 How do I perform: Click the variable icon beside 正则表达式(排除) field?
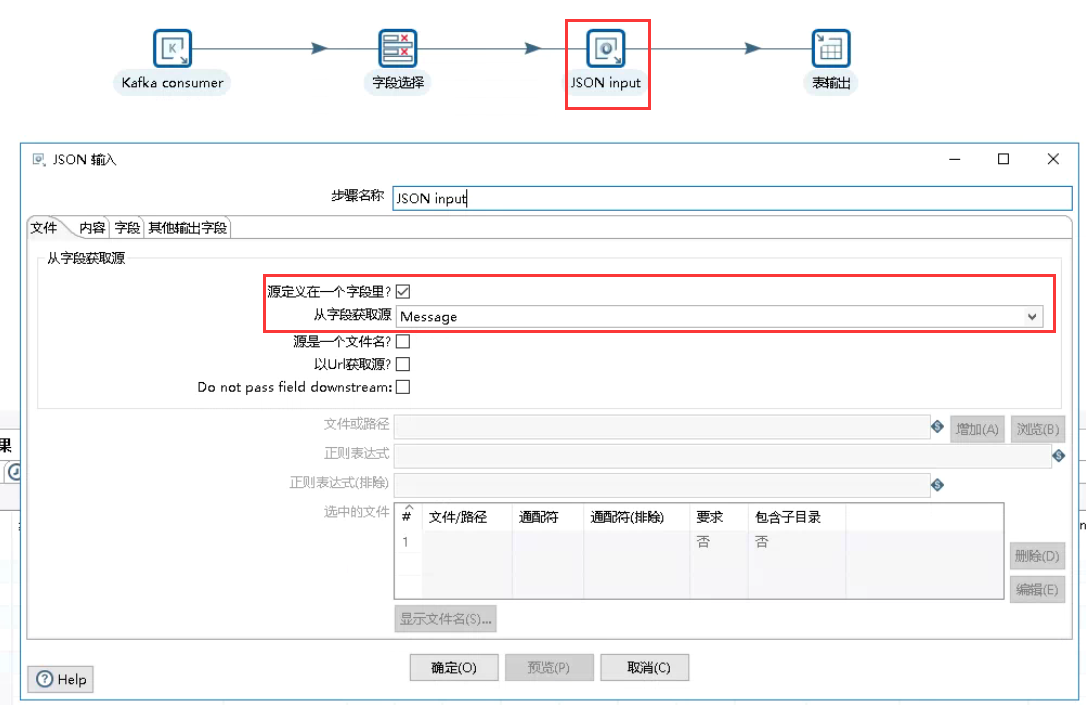point(937,485)
